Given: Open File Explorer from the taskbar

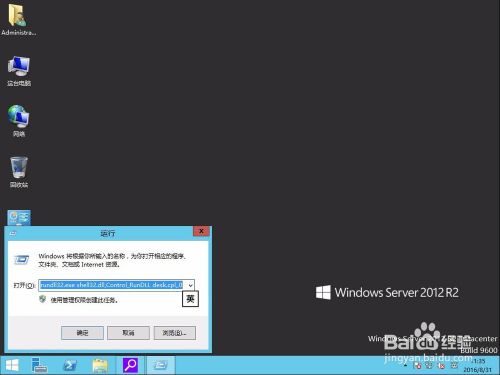Looking at the screenshot, I should point(100,365).
